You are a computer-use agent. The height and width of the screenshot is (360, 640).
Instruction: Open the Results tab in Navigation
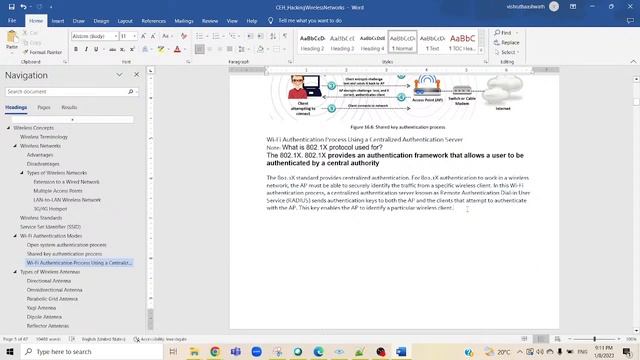69,107
